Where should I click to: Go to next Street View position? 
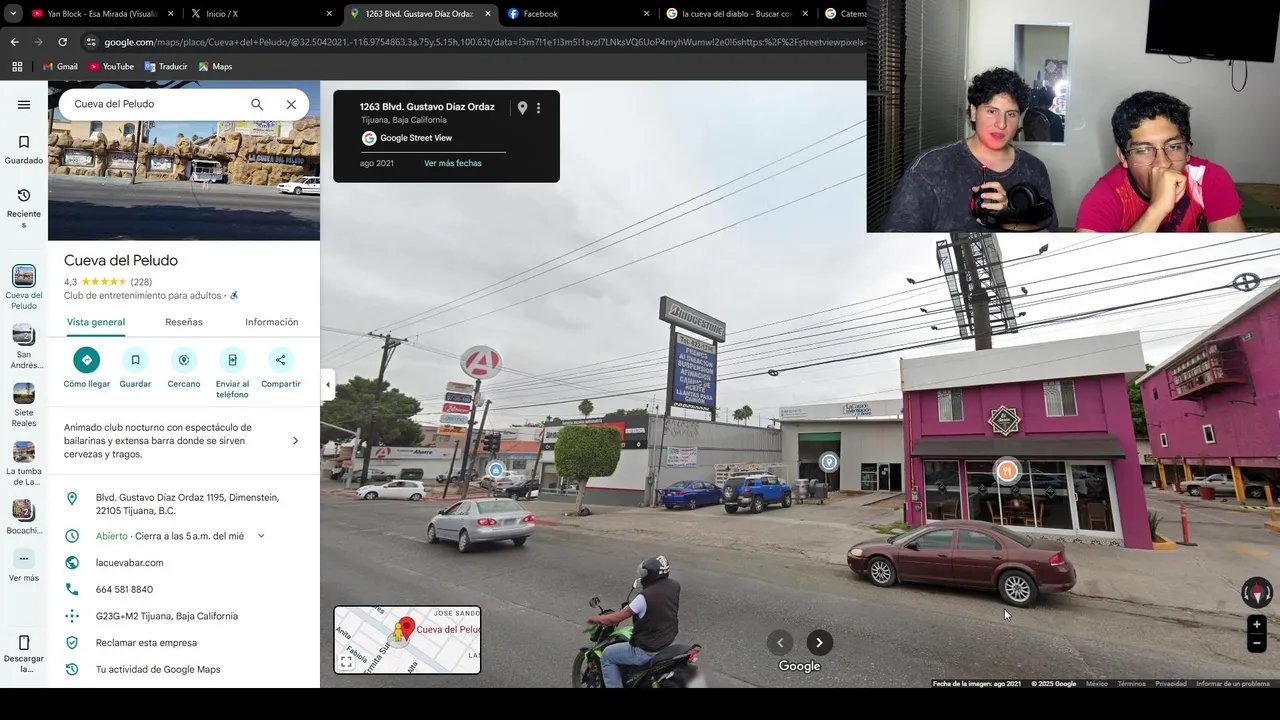click(x=819, y=643)
